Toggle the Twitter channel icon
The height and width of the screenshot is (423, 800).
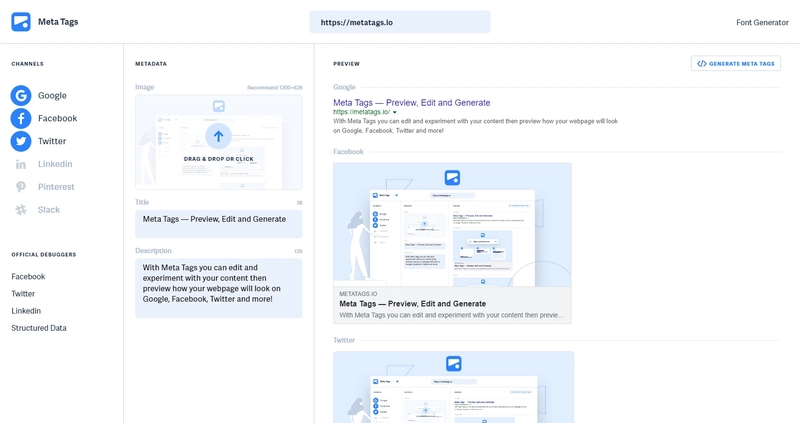21,141
